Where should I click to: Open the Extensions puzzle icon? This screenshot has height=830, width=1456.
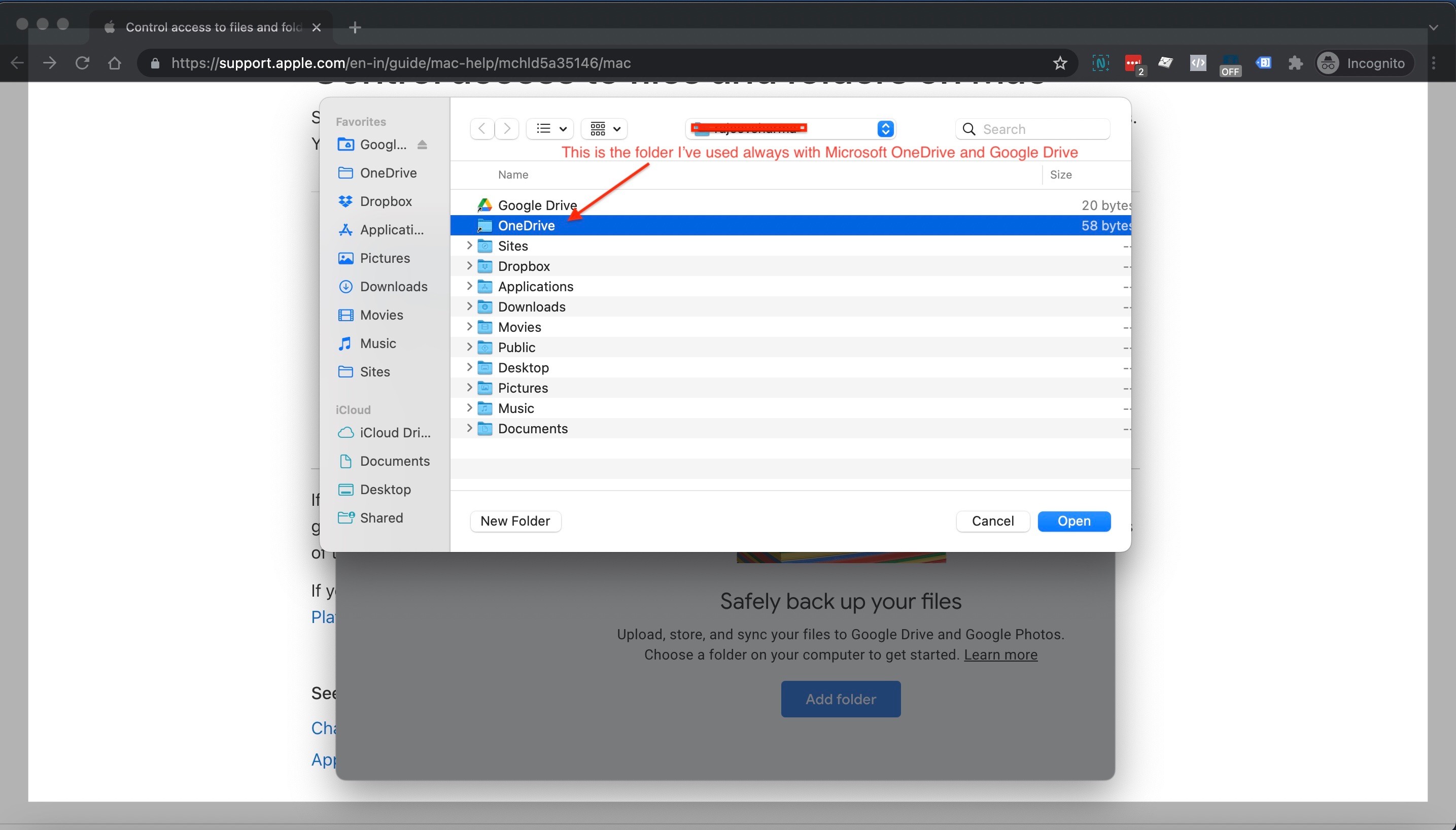pos(1295,63)
